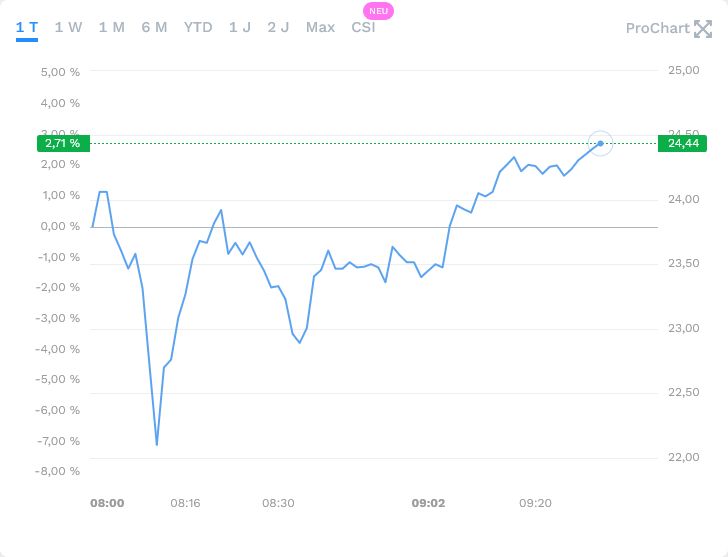Click the green 24,44 price label
This screenshot has height=557, width=728.
pyautogui.click(x=682, y=144)
